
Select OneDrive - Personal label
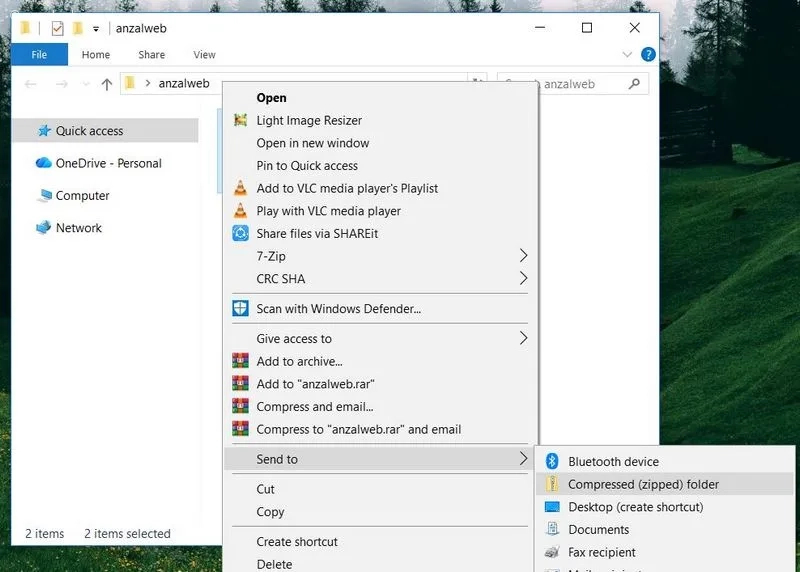pos(109,163)
